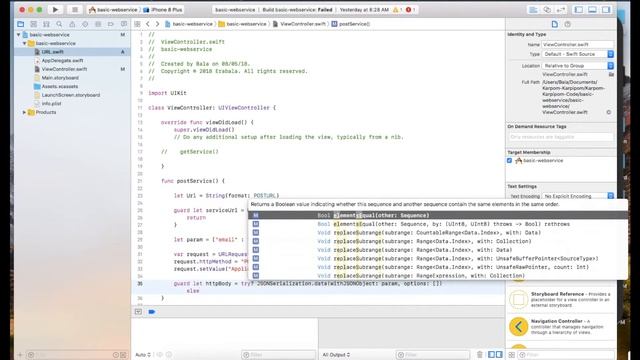The image size is (640, 360).
Task: Switch to Version editor
Action: coord(561,9)
